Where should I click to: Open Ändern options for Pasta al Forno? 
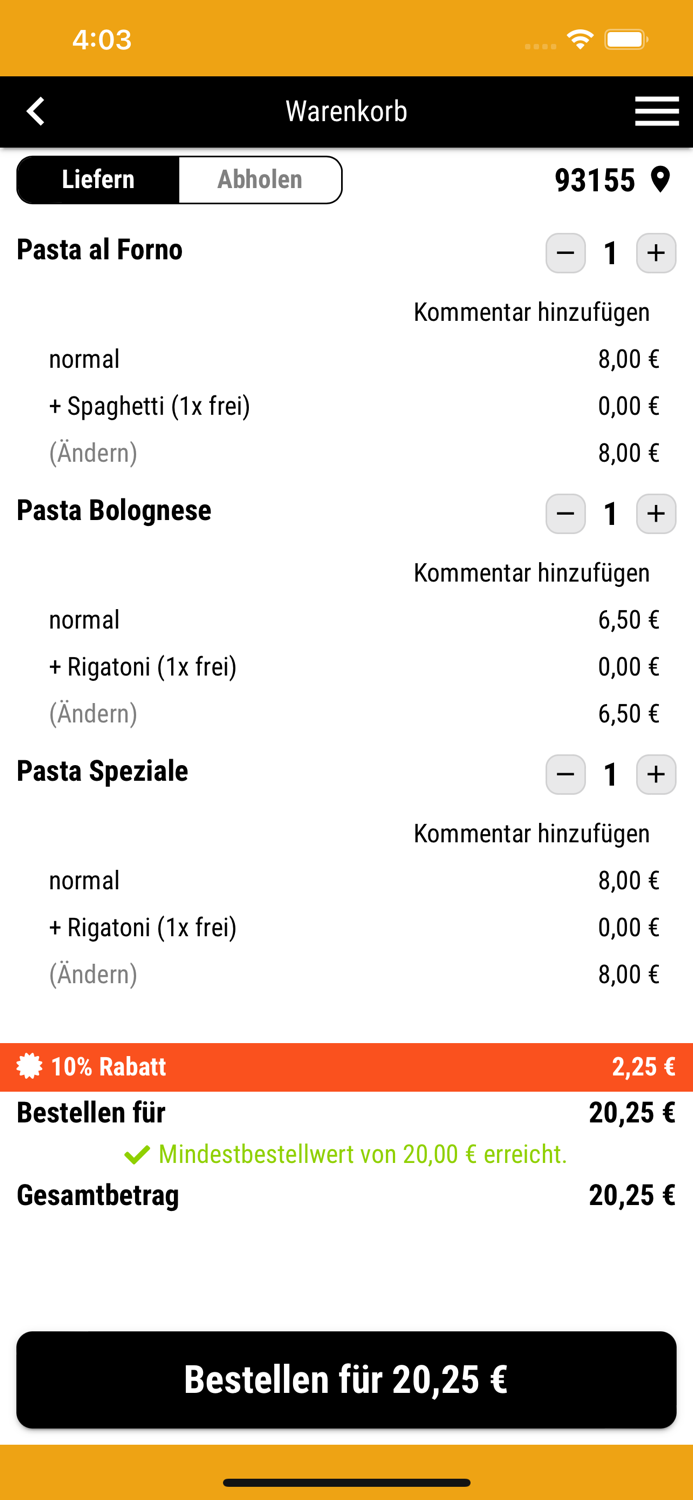coord(92,453)
